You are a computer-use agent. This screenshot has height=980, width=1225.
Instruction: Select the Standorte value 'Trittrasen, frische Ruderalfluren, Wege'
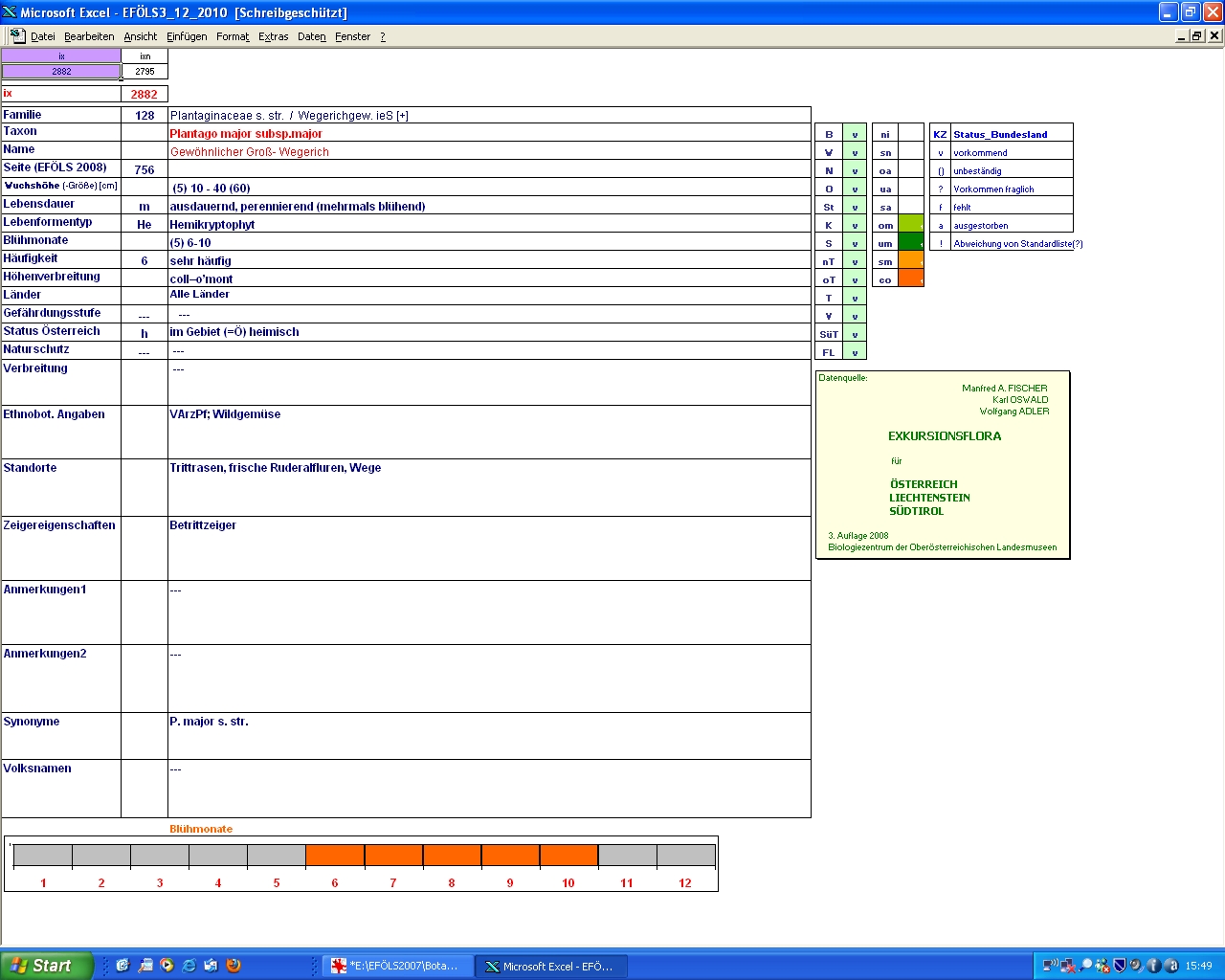pyautogui.click(x=489, y=487)
